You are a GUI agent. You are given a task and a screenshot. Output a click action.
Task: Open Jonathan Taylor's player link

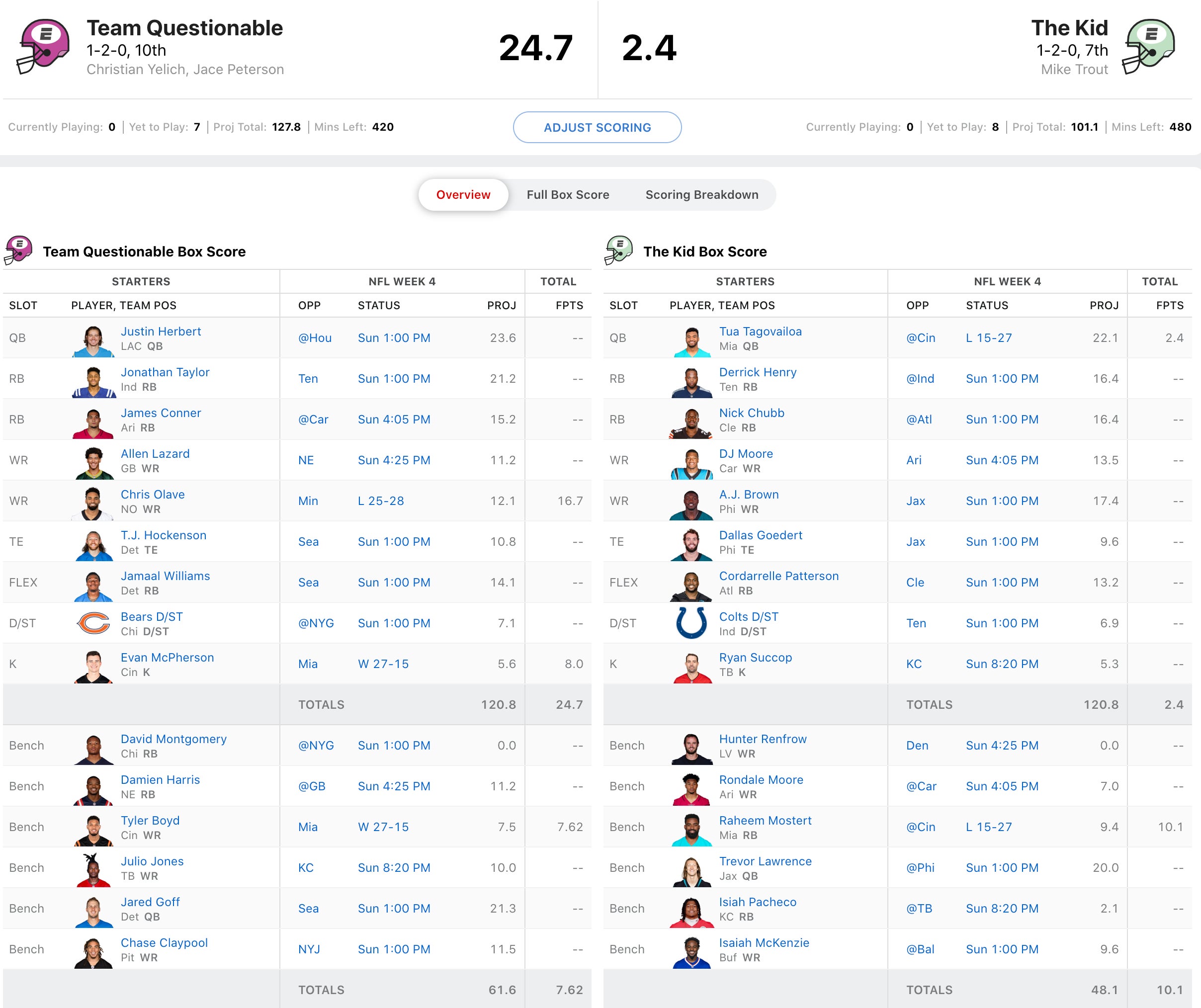(x=165, y=372)
